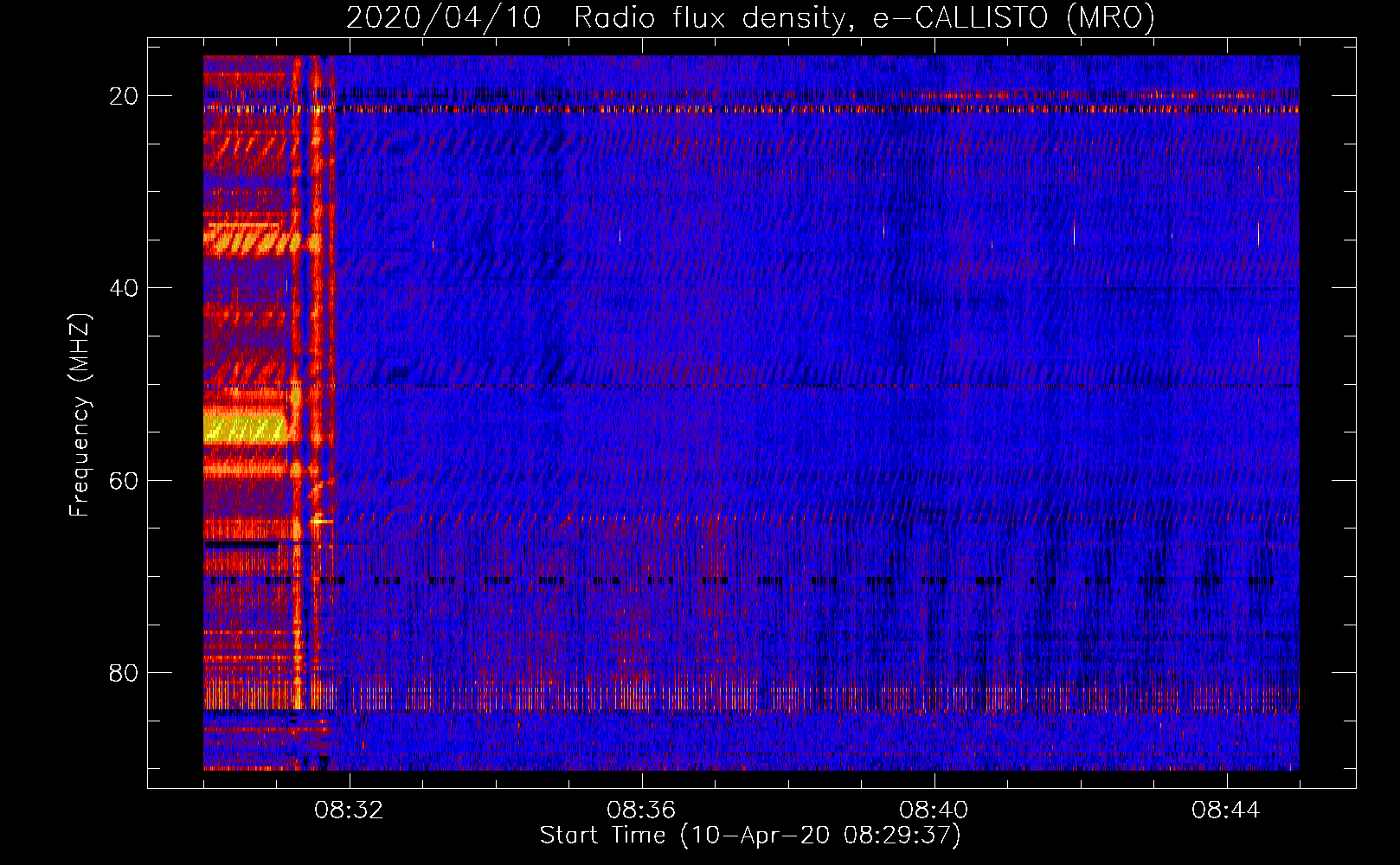Image resolution: width=1400 pixels, height=865 pixels.
Task: Click the 08:40 time tick label
Action: tap(934, 811)
